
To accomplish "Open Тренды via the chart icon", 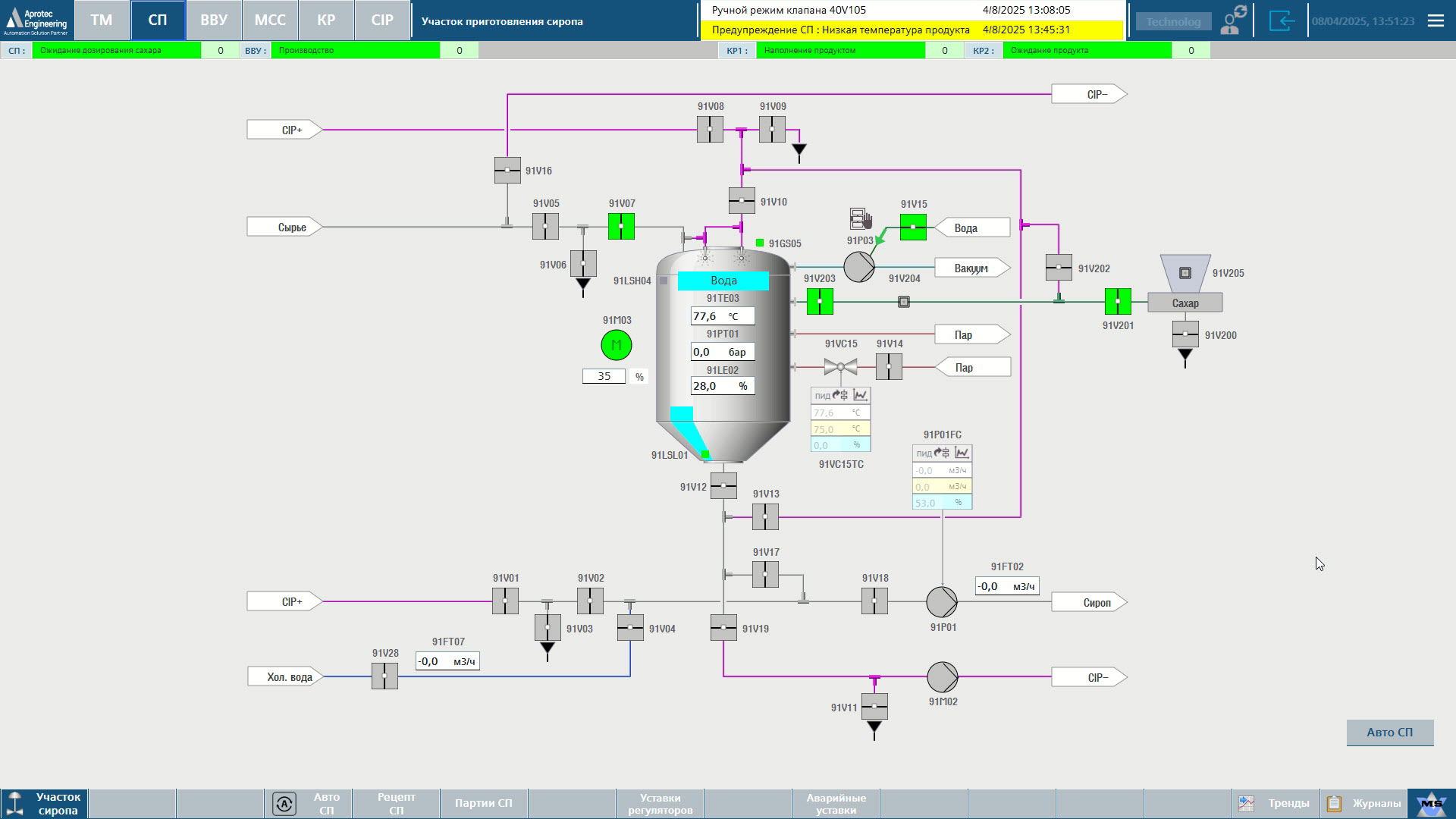I will coord(1246,802).
